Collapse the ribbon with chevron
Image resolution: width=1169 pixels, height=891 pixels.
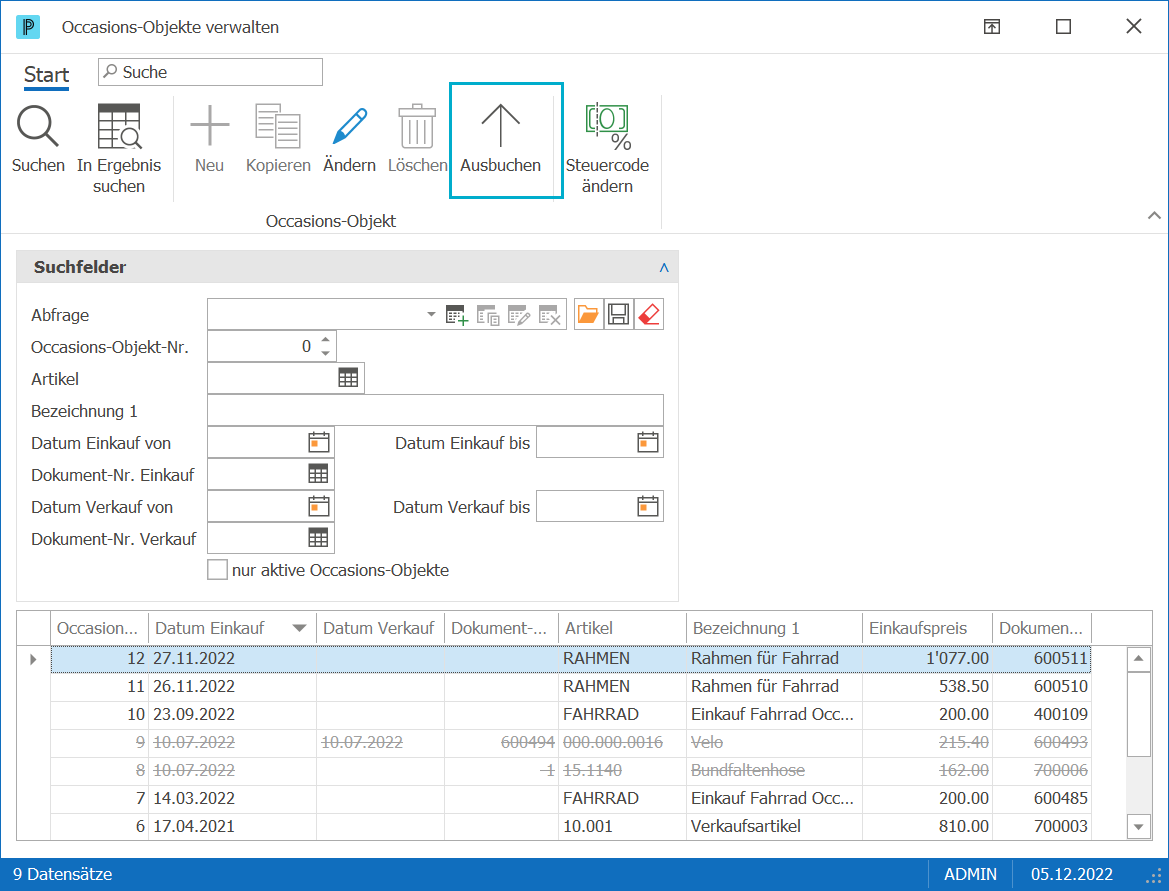[x=1154, y=215]
